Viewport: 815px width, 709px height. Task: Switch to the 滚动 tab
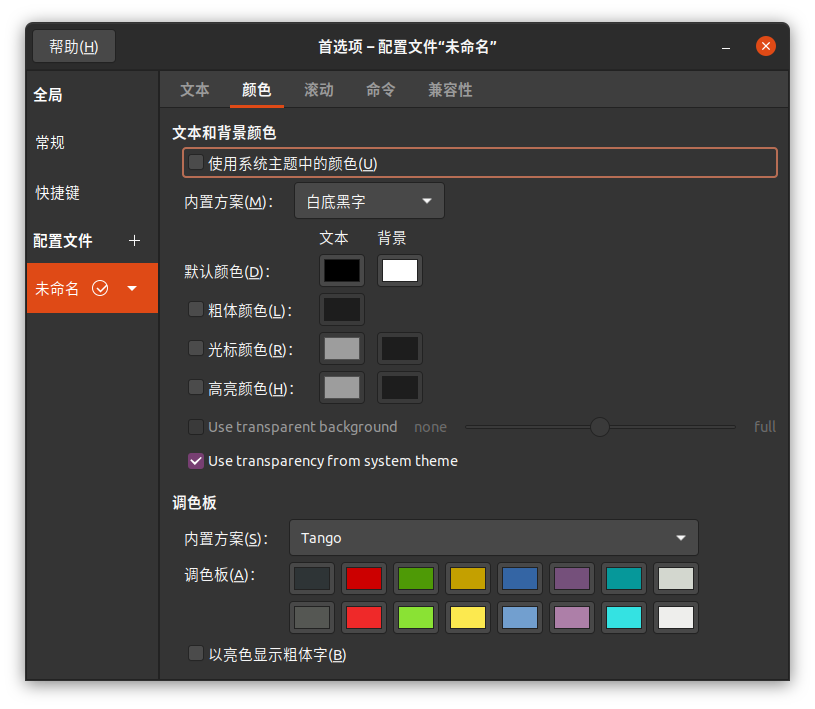click(x=318, y=90)
